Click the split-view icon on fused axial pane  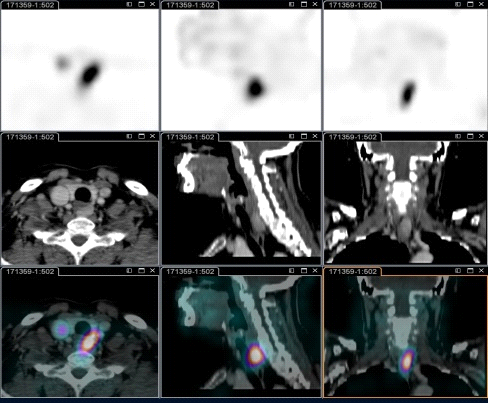coord(129,271)
